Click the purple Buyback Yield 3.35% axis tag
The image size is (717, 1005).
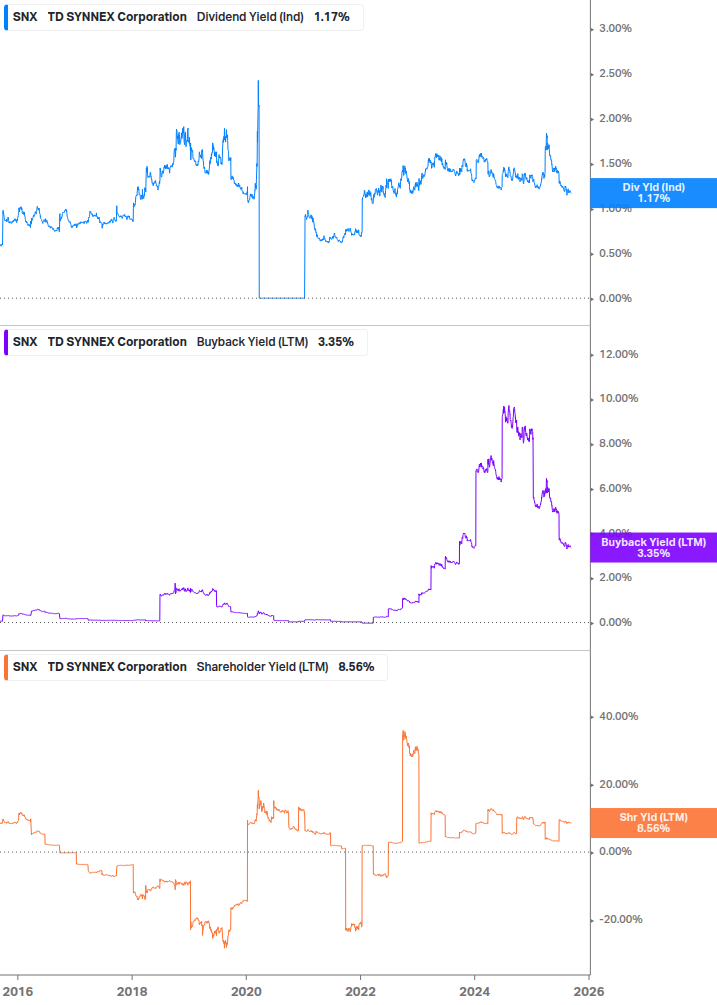[654, 548]
